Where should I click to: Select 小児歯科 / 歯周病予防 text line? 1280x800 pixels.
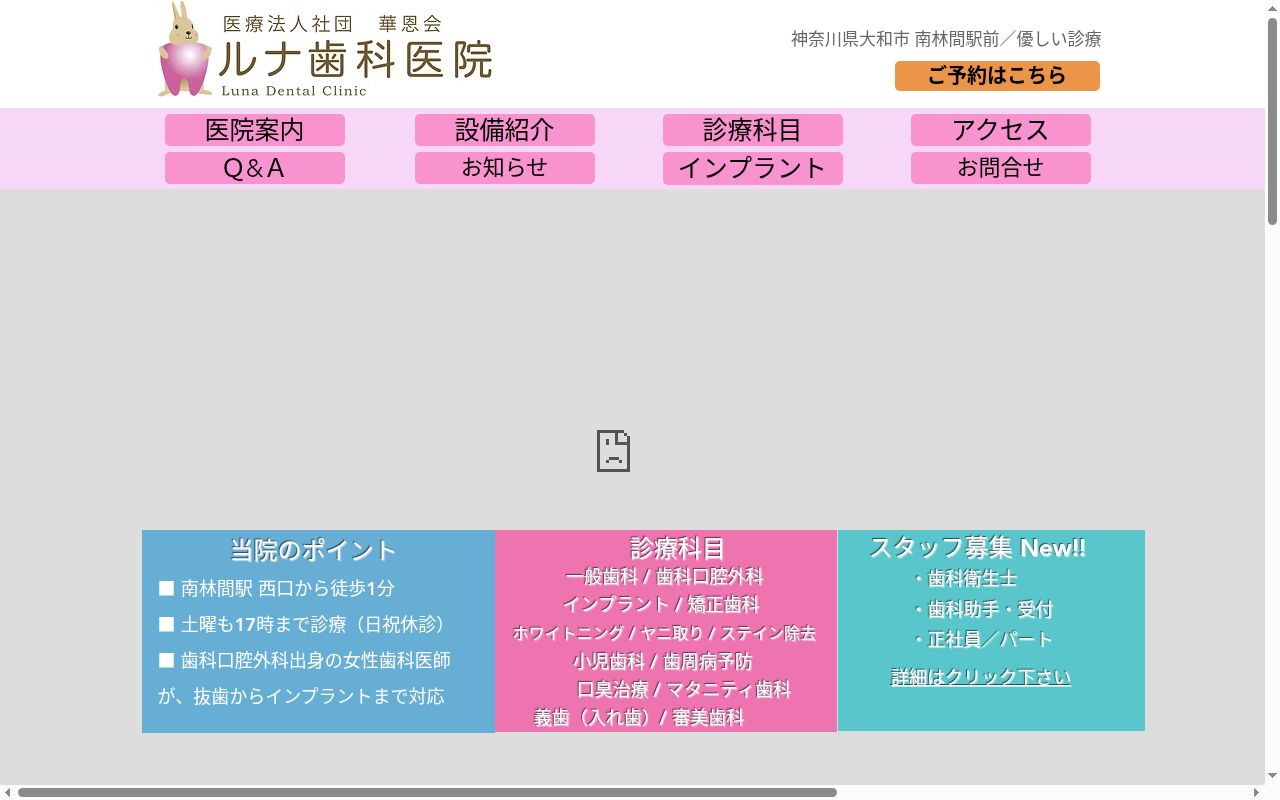click(663, 661)
